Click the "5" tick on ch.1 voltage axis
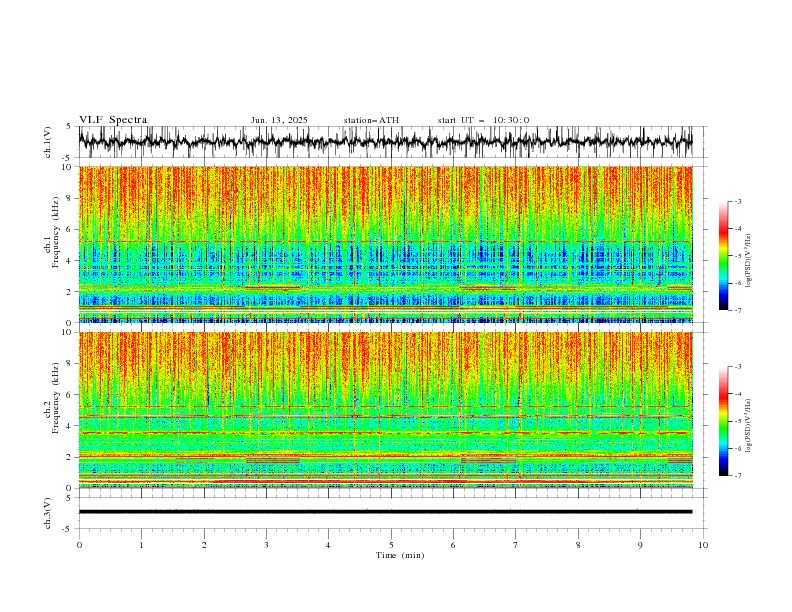 click(68, 126)
